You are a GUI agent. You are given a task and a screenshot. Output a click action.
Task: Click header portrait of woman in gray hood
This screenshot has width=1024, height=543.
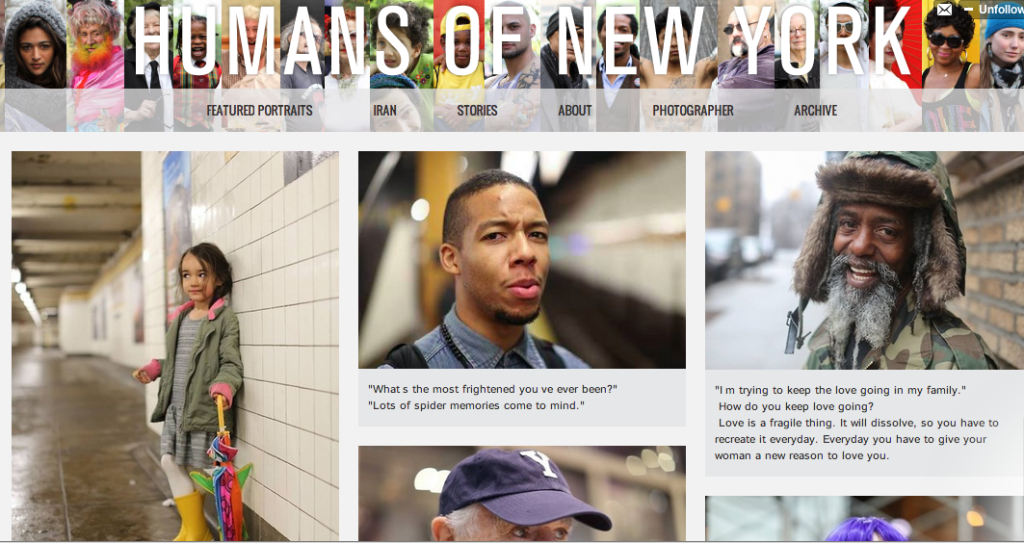[x=35, y=65]
